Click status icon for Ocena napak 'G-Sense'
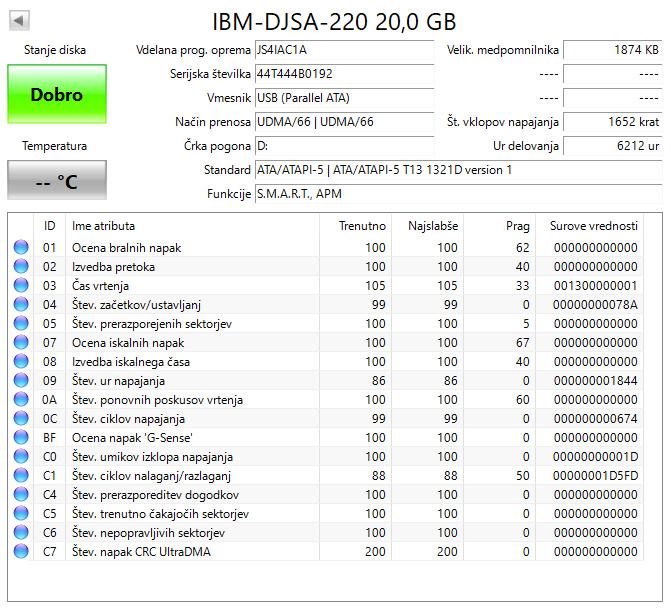 click(x=21, y=438)
